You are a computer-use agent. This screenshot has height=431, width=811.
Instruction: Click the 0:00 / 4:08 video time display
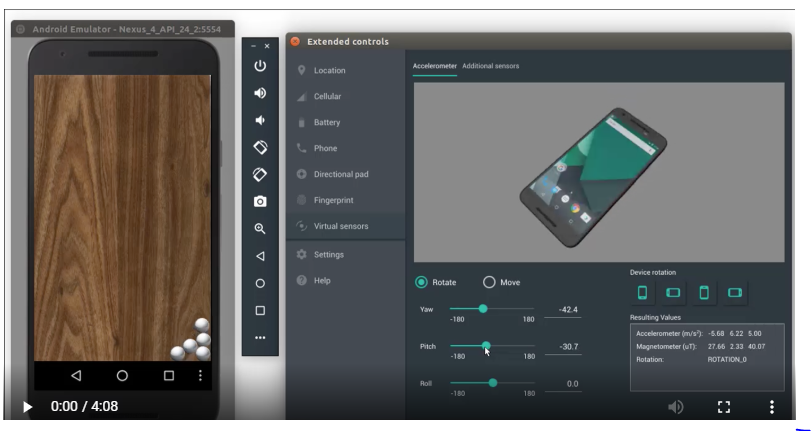click(84, 407)
